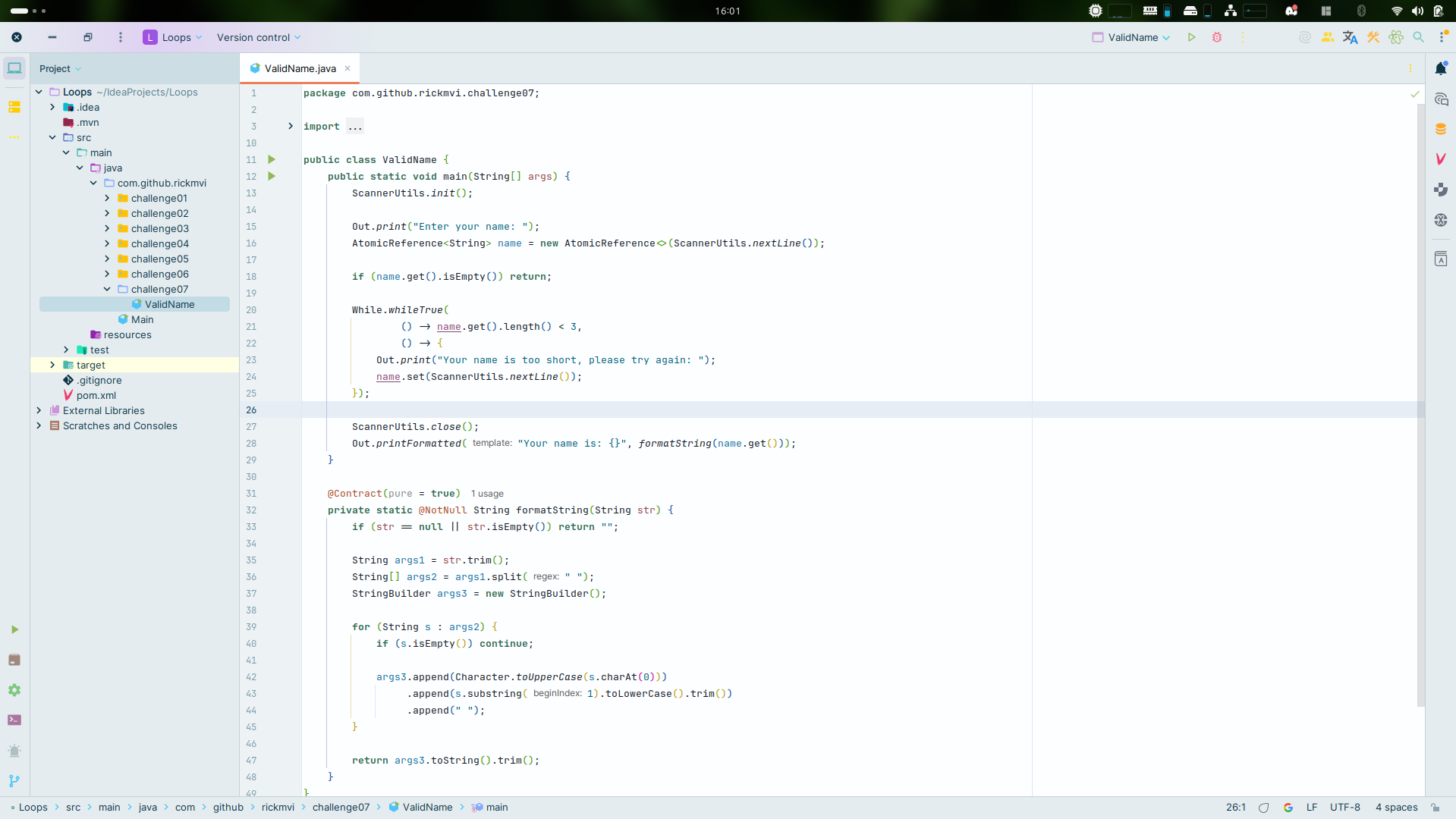1456x819 pixels.
Task: Open the Structure tool window icon
Action: tap(14, 107)
